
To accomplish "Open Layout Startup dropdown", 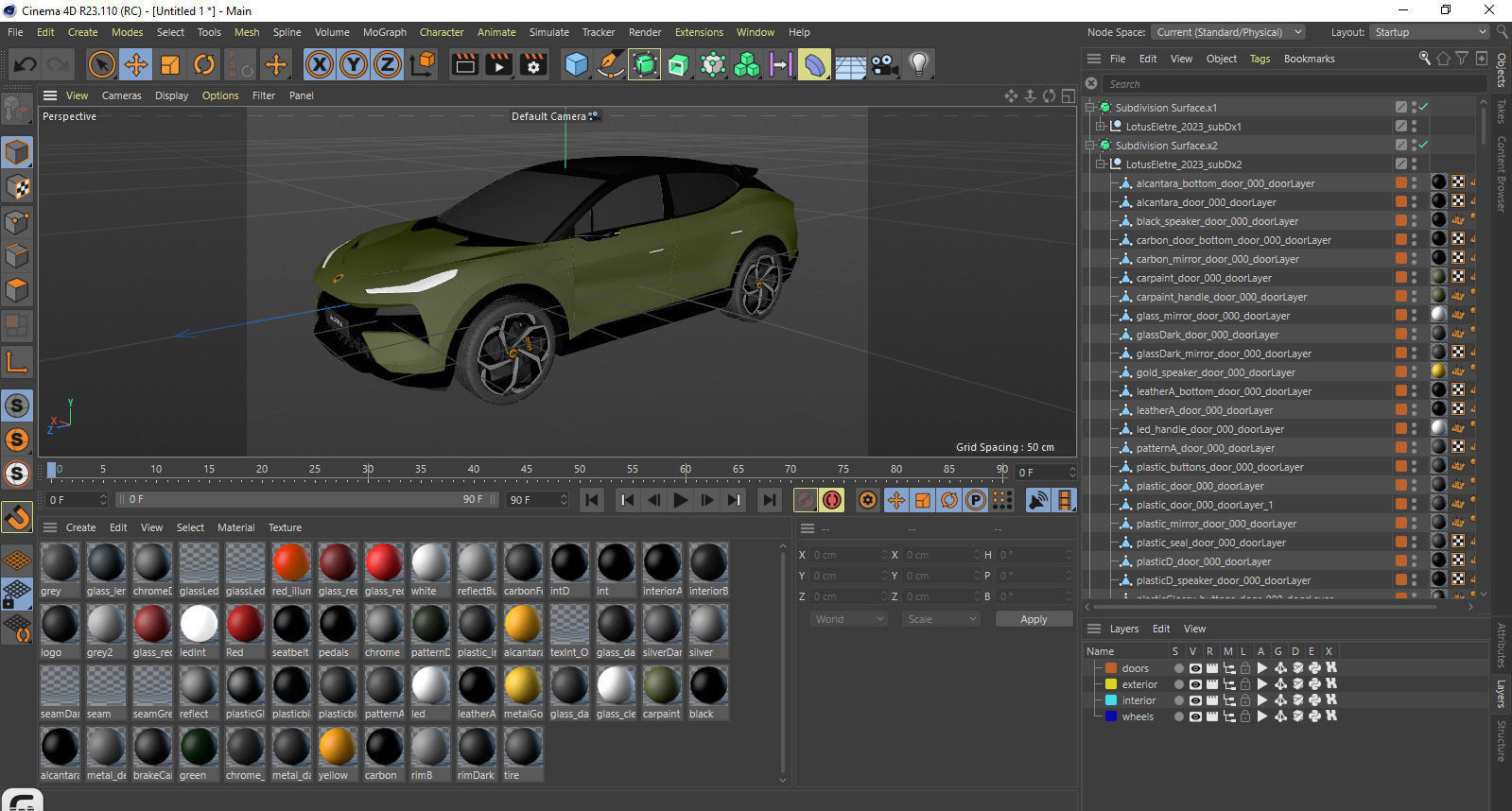I will [x=1430, y=32].
